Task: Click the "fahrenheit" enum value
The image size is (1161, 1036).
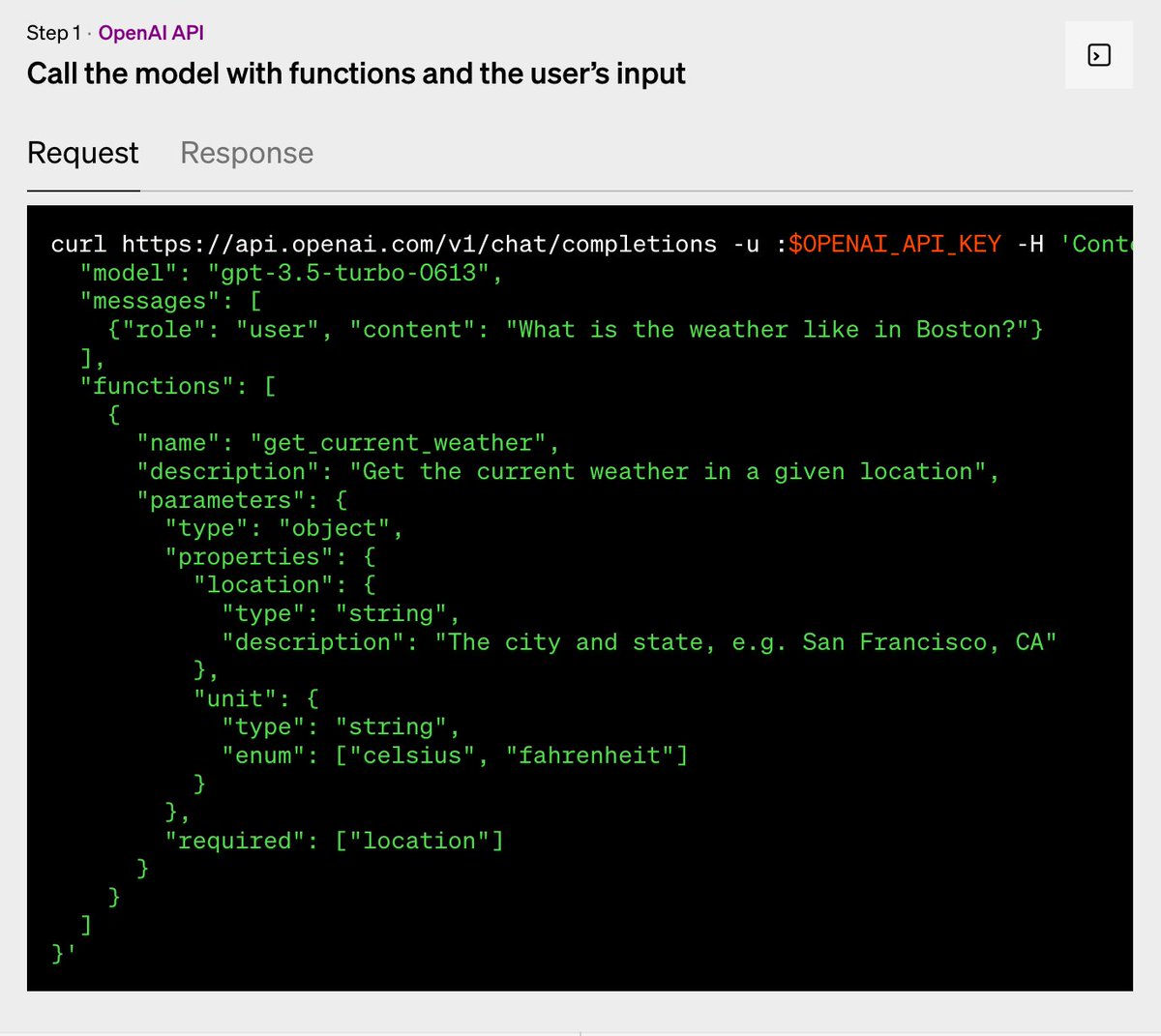Action: coord(589,755)
